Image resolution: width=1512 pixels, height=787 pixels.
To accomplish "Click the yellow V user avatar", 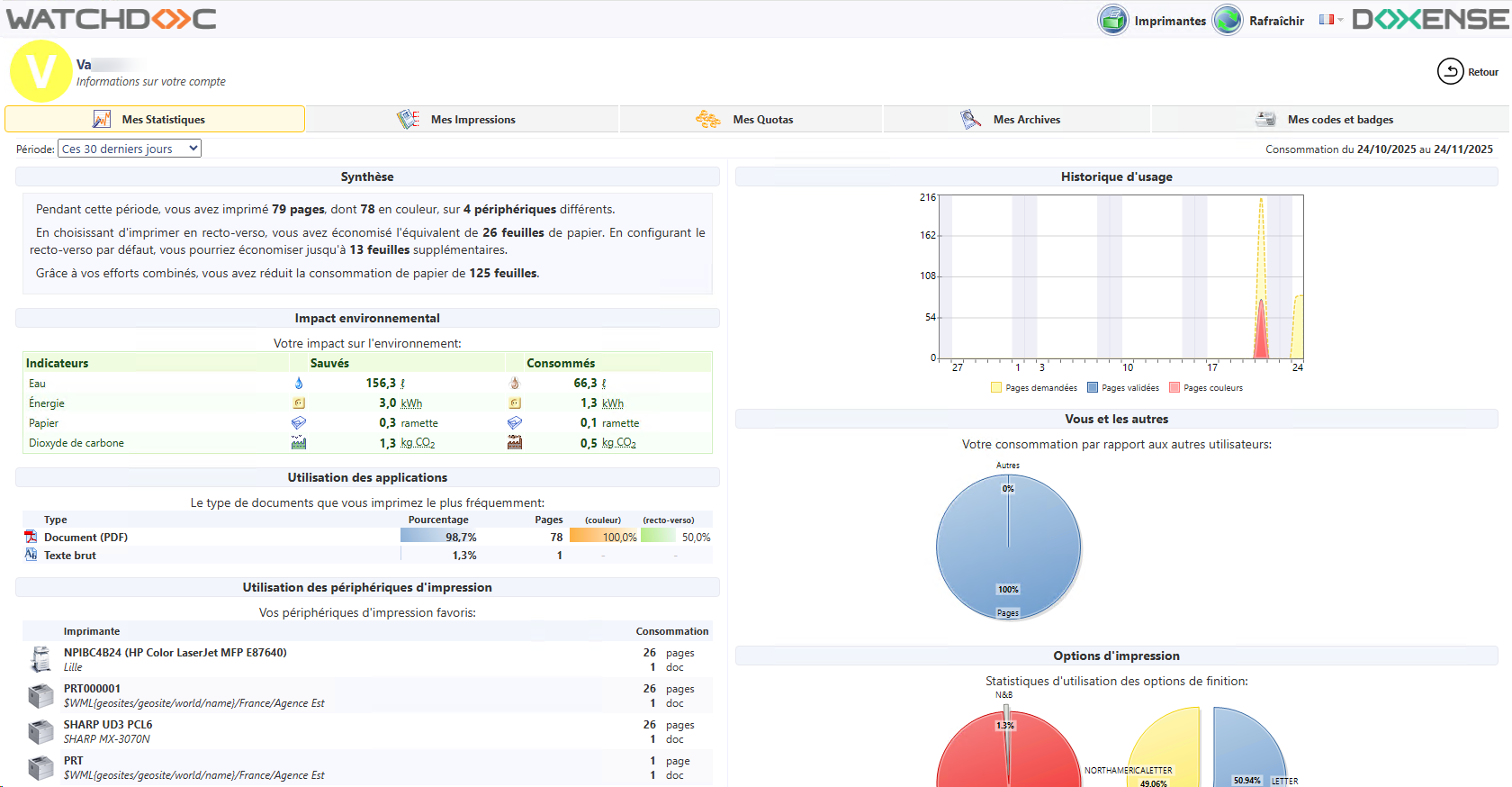I will (x=40, y=71).
